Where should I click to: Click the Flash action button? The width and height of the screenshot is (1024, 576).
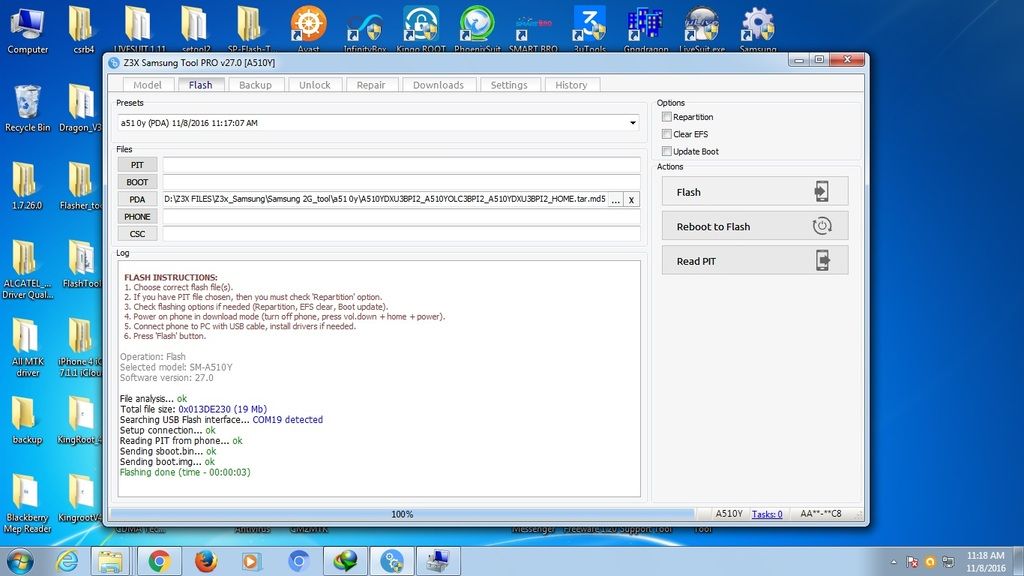point(755,192)
